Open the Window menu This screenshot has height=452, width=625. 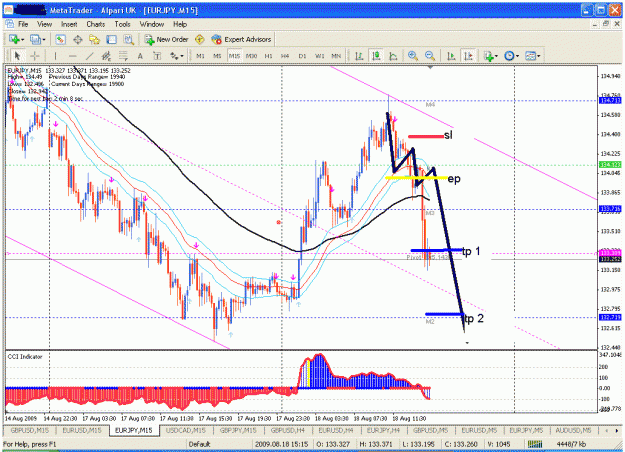(151, 24)
